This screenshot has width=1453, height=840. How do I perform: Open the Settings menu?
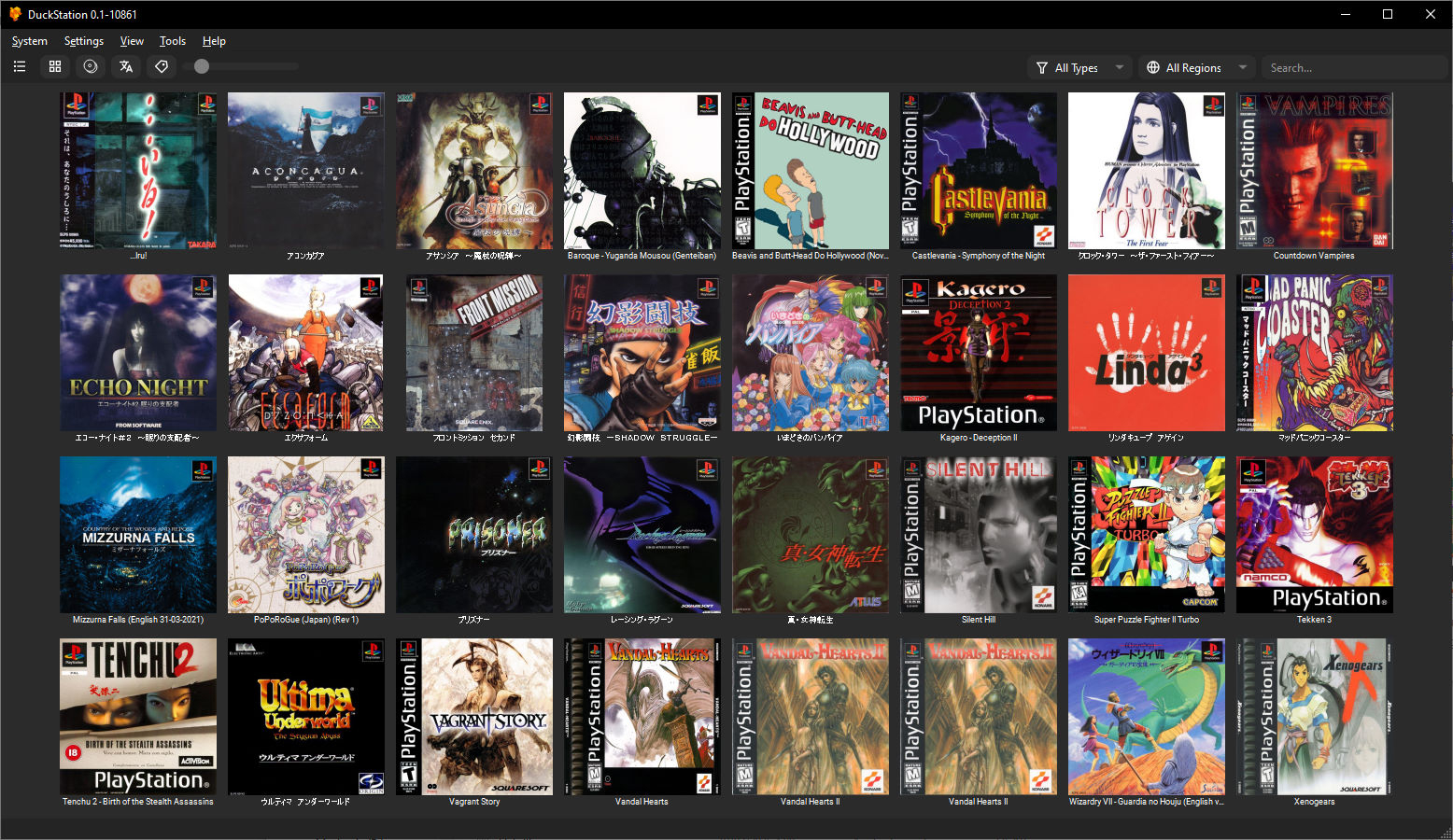[x=83, y=41]
